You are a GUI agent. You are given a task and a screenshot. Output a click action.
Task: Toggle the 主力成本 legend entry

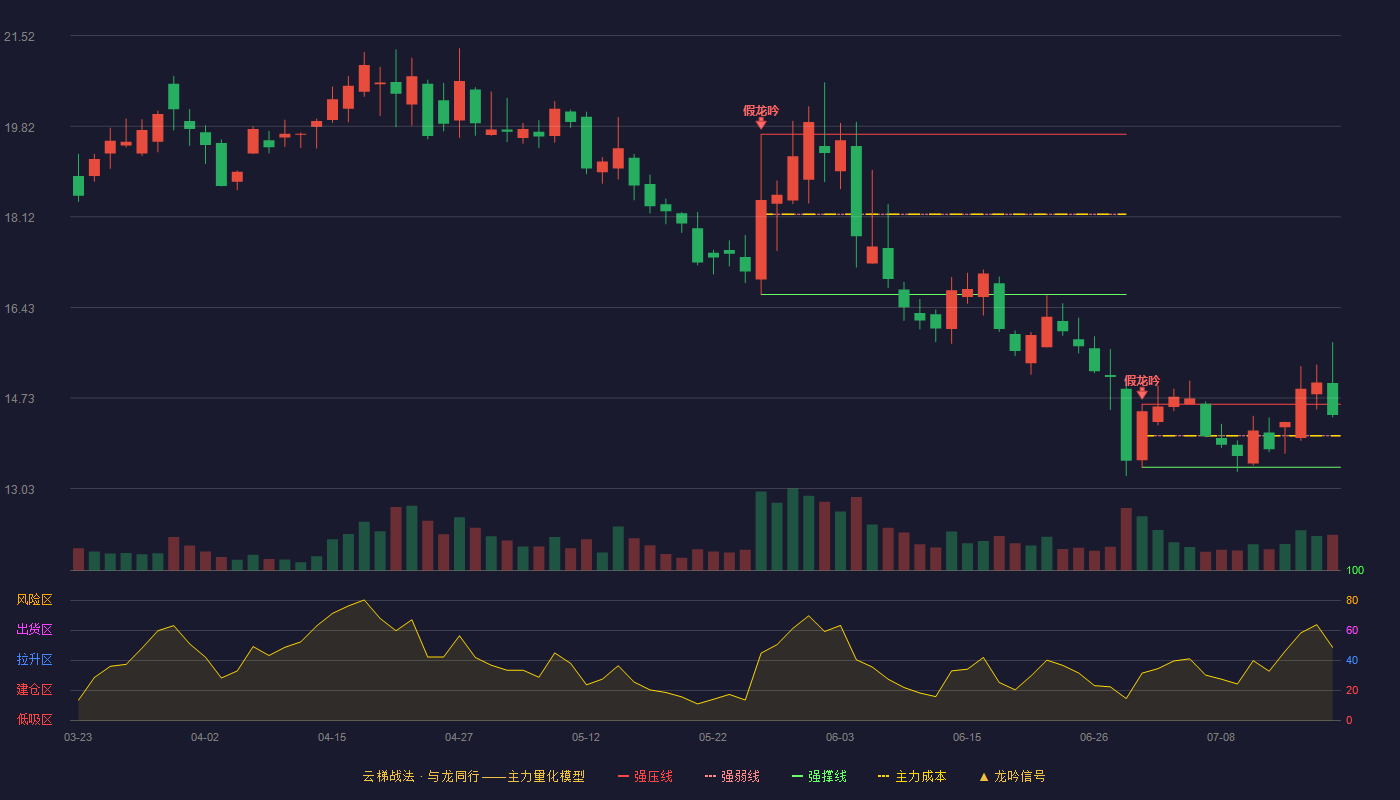(912, 776)
